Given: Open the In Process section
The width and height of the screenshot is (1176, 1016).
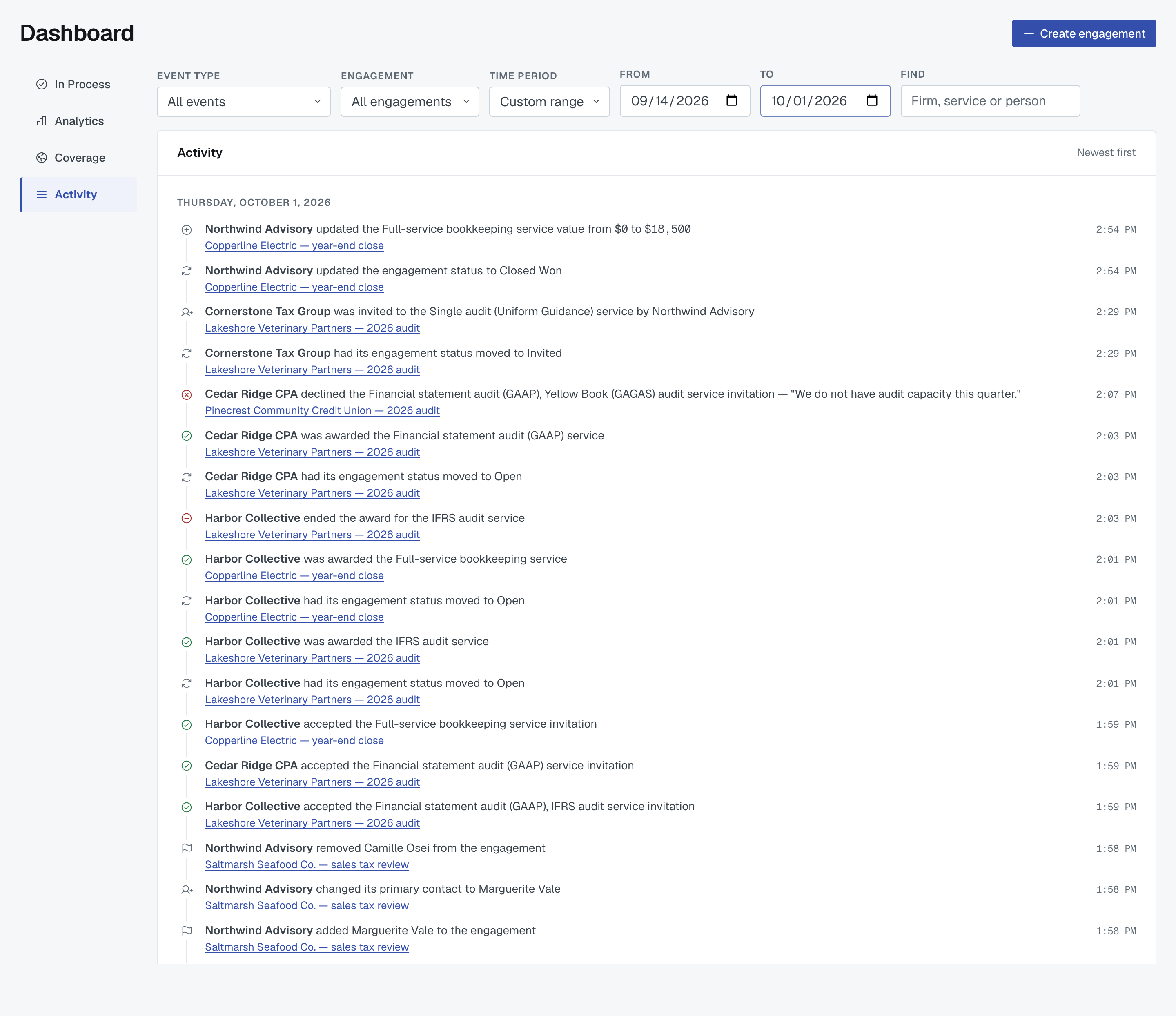Looking at the screenshot, I should [x=78, y=84].
